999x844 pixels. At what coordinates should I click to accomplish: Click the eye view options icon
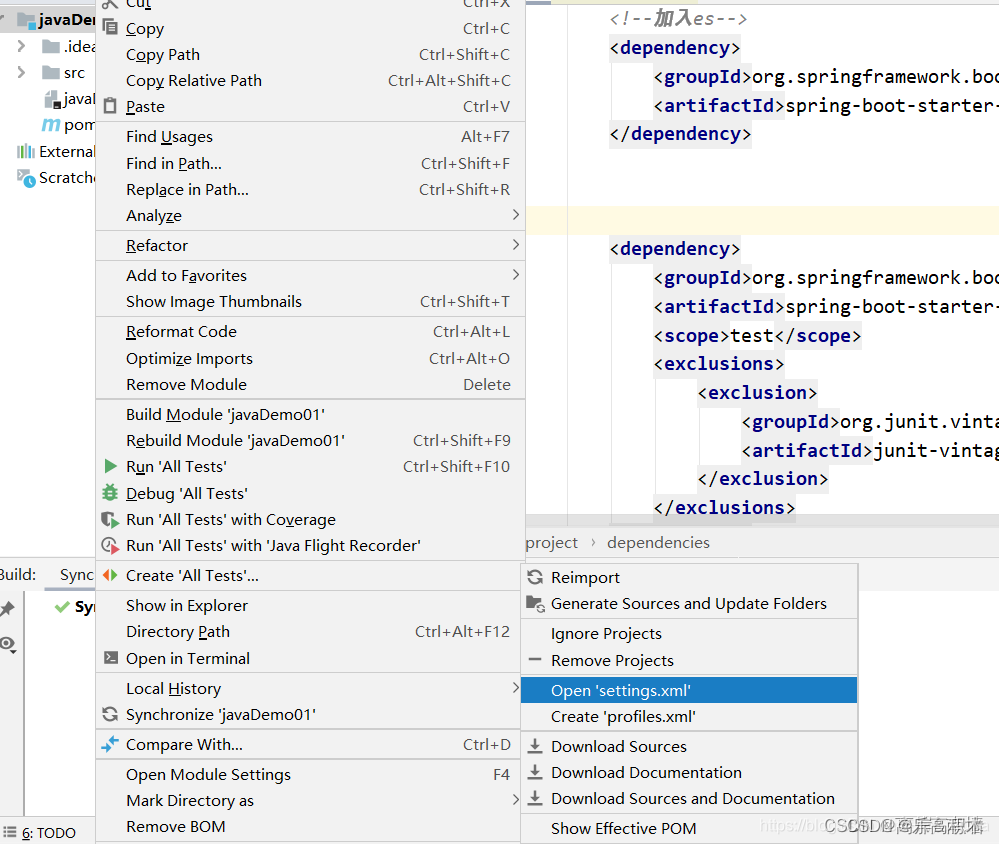point(8,644)
